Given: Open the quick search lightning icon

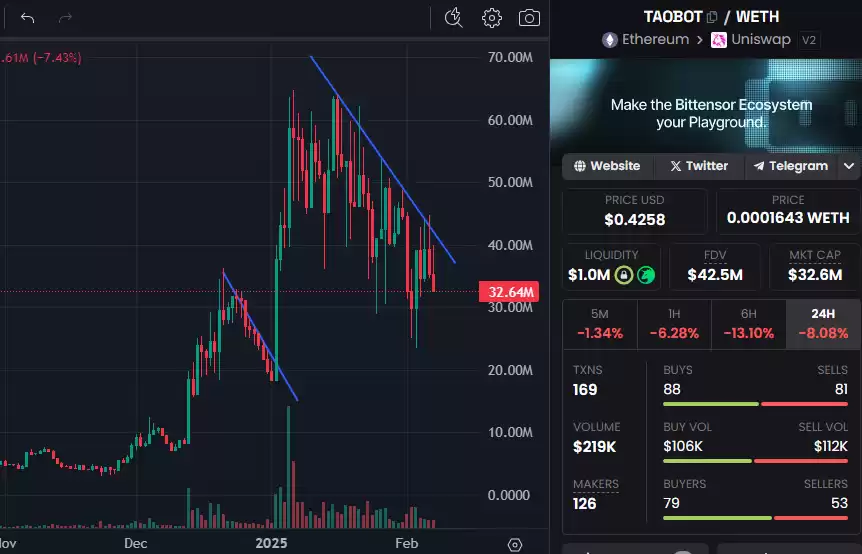Looking at the screenshot, I should tap(454, 18).
